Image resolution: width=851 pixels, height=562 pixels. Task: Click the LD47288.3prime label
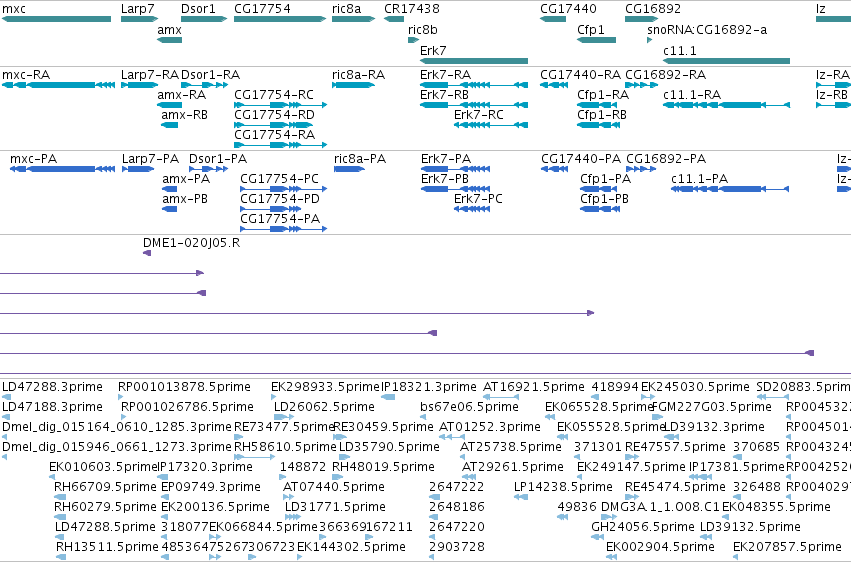[x=52, y=387]
